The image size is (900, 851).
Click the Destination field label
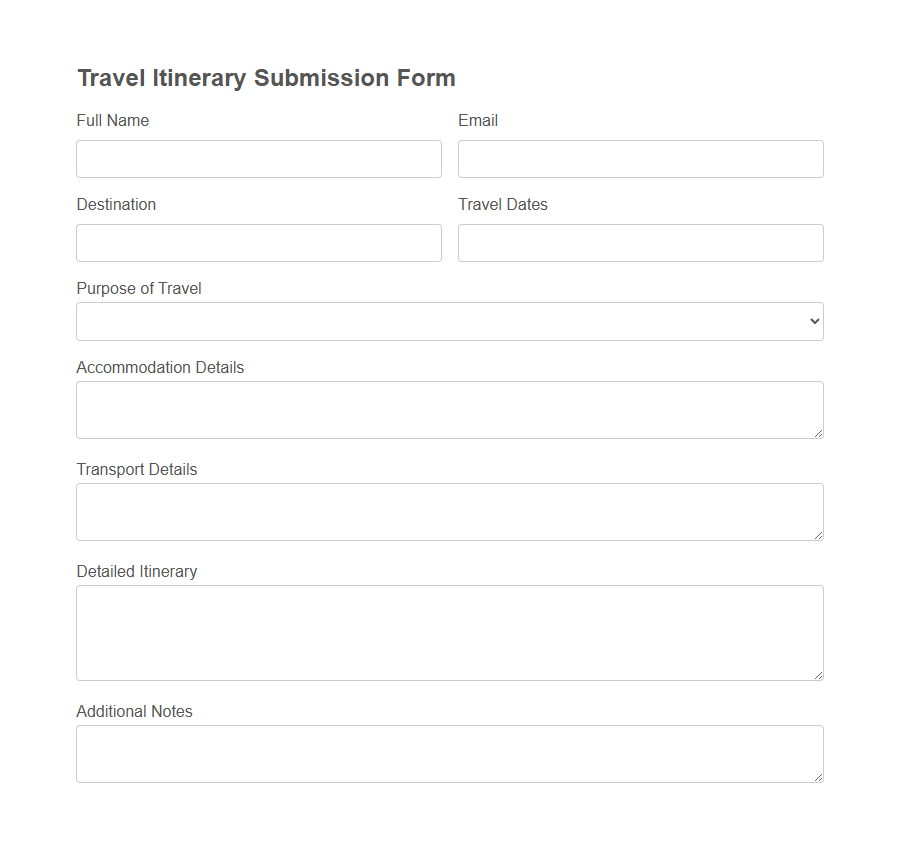[116, 204]
